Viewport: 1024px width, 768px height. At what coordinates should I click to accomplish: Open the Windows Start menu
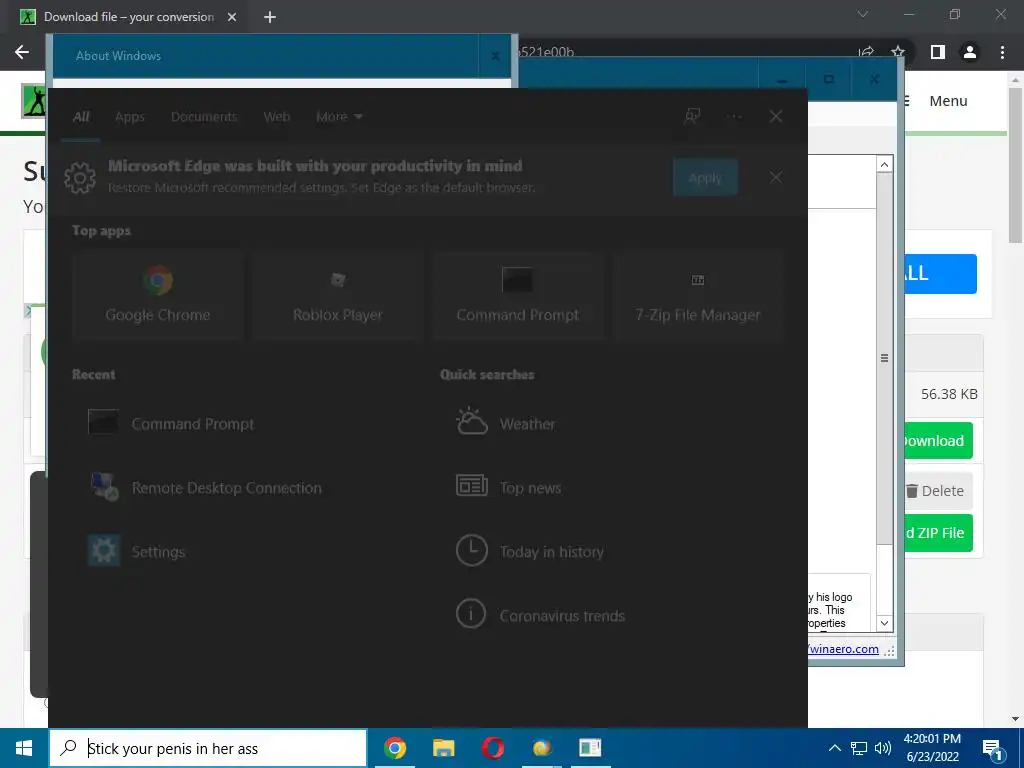24,748
